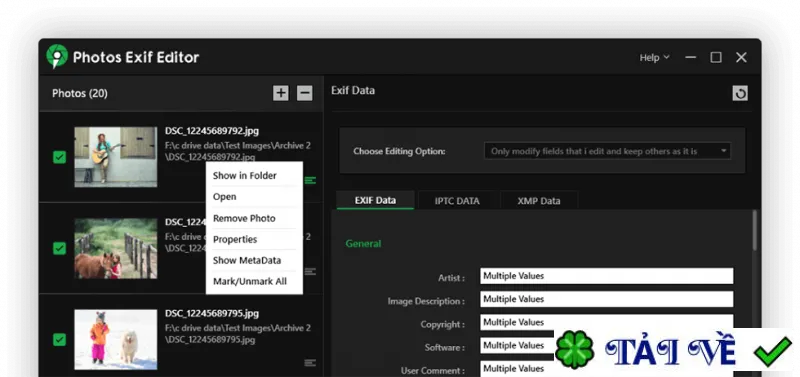Close the Photos Exif Editor window
The width and height of the screenshot is (800, 377).
[x=741, y=57]
